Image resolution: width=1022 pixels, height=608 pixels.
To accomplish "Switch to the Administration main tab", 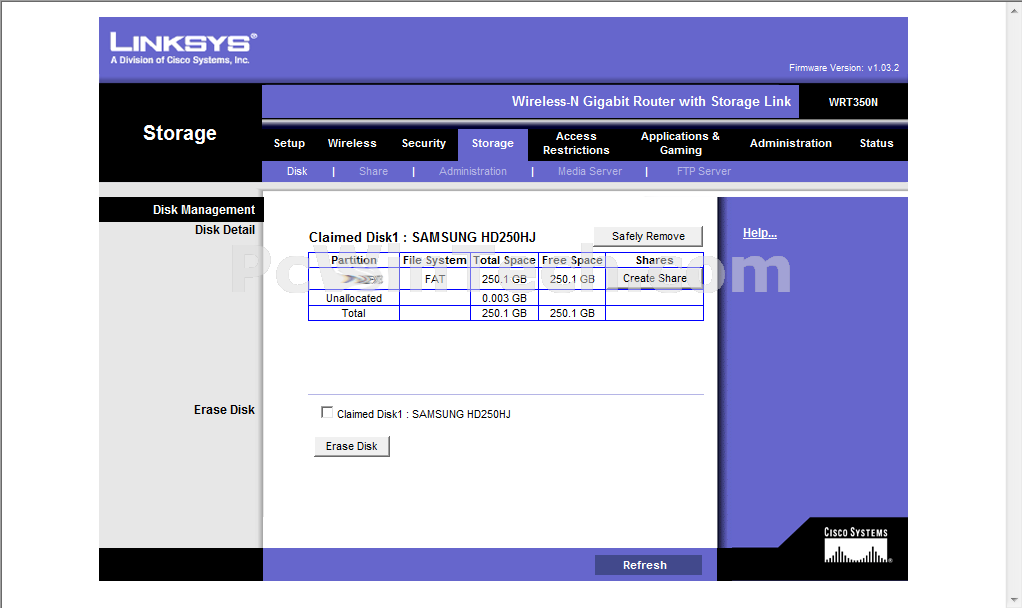I will [x=791, y=143].
